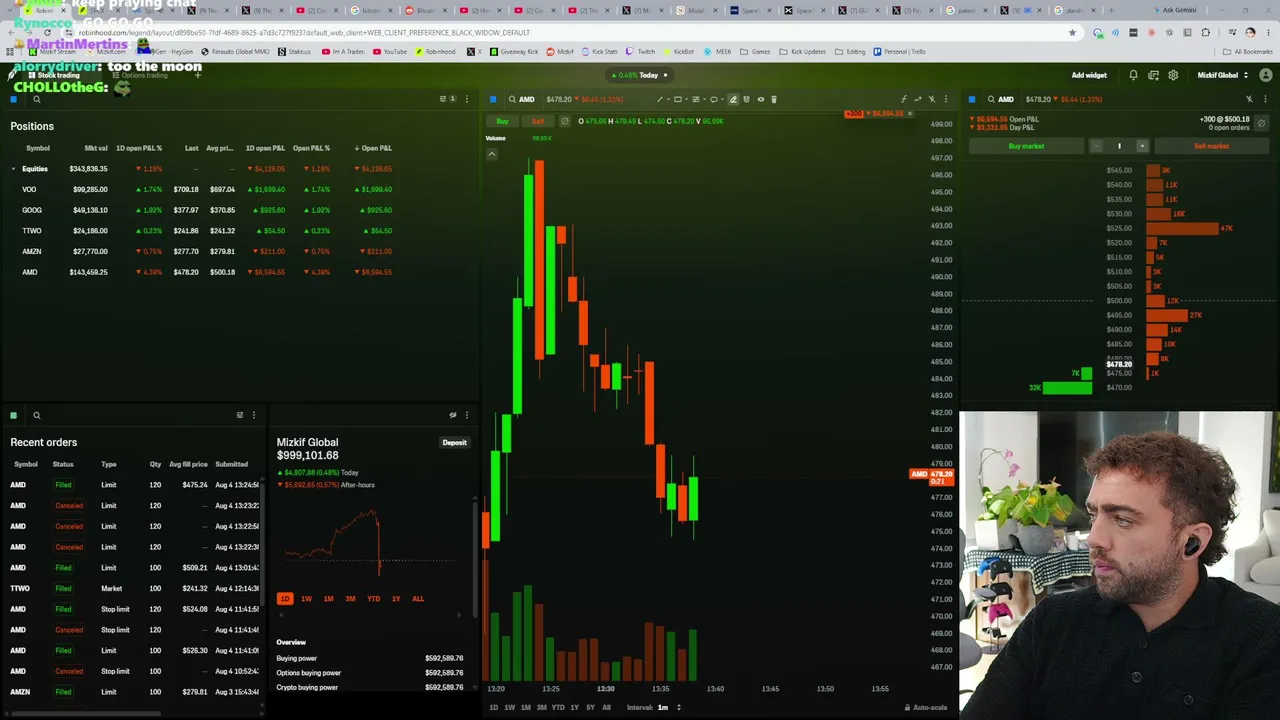Select the 1D range on account graph
Screen dimensions: 1280x720
point(285,598)
